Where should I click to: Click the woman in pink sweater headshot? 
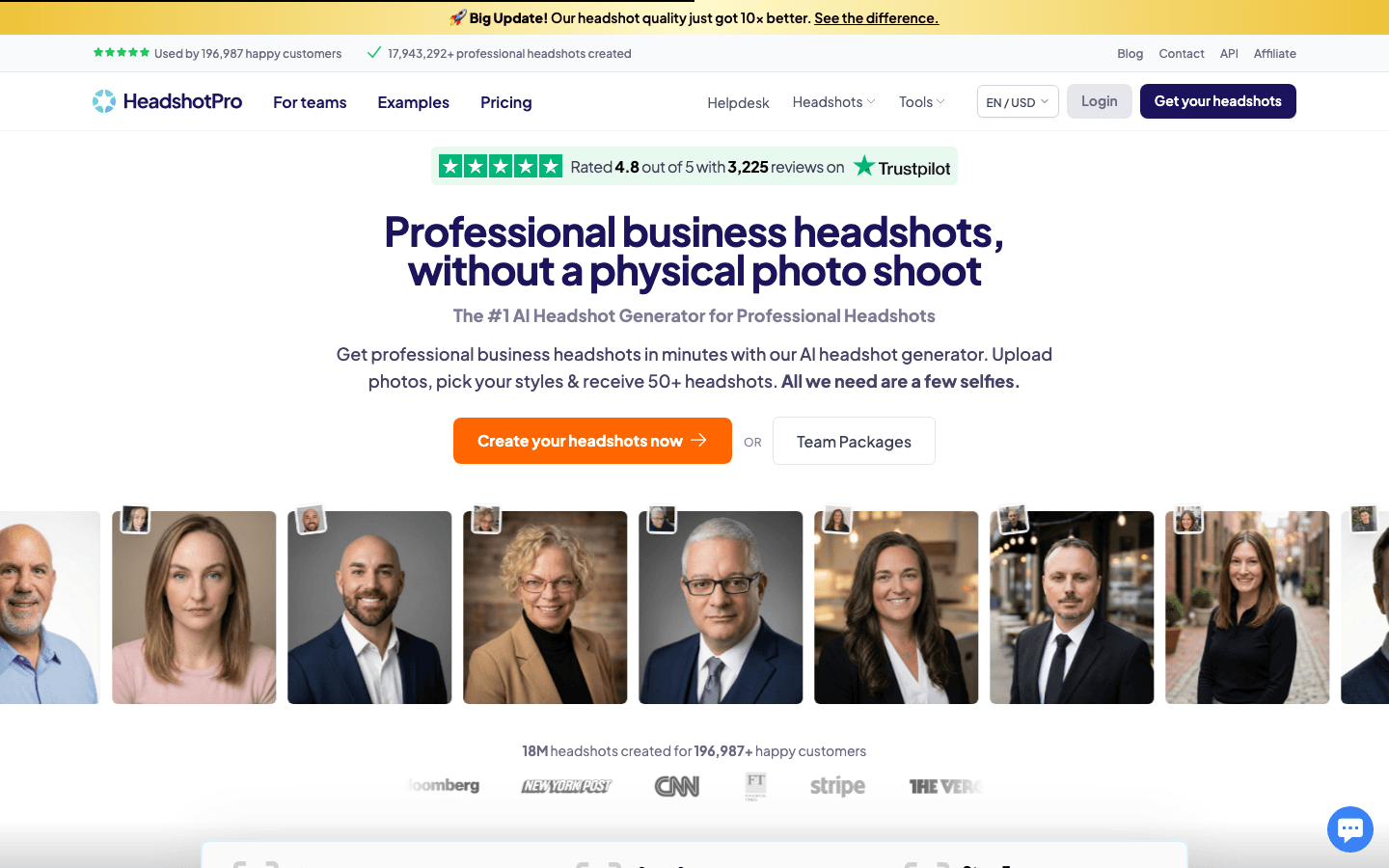tap(194, 607)
